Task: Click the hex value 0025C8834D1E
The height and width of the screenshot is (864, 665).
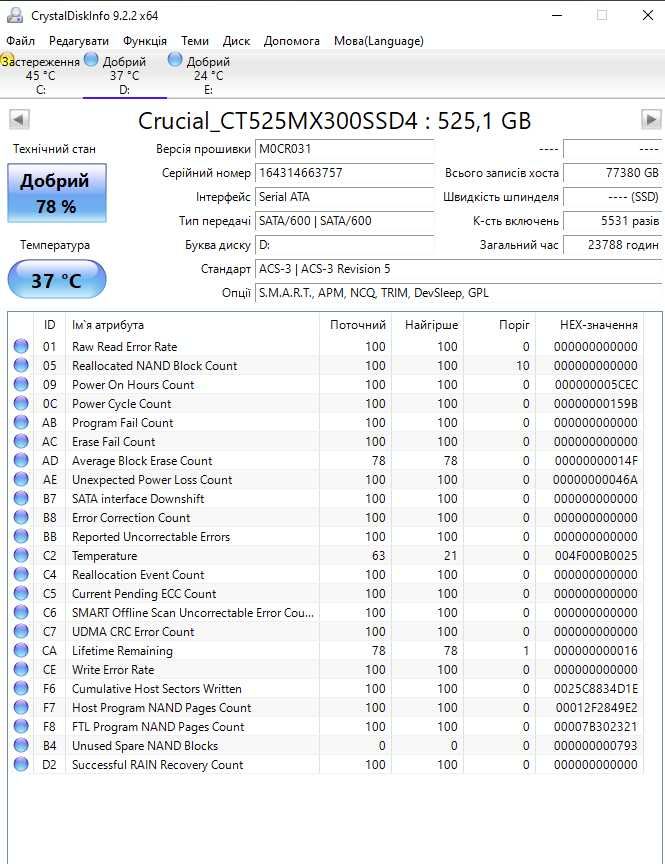Action: click(x=596, y=688)
